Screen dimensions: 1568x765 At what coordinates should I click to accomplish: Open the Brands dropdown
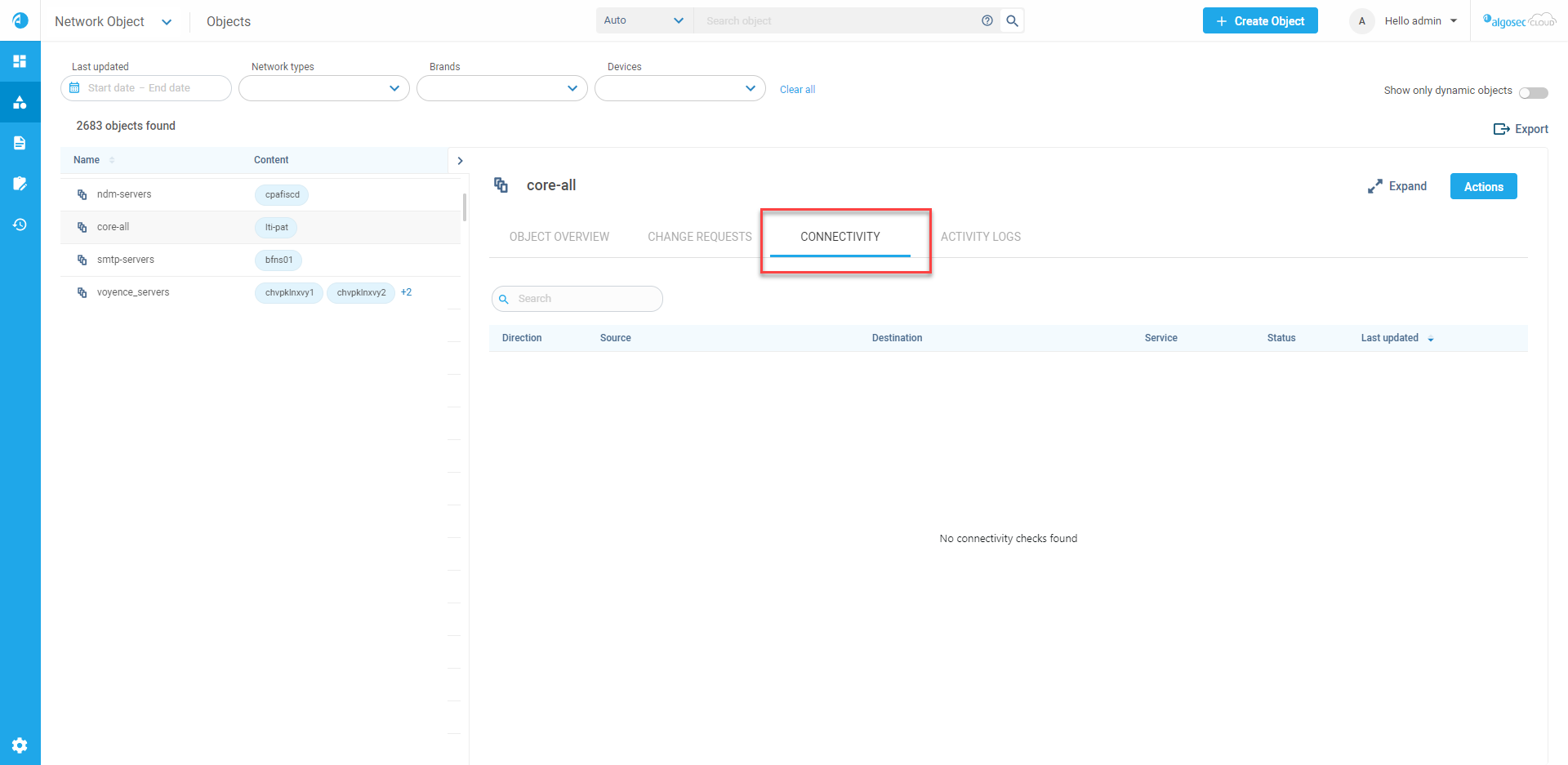(x=501, y=88)
